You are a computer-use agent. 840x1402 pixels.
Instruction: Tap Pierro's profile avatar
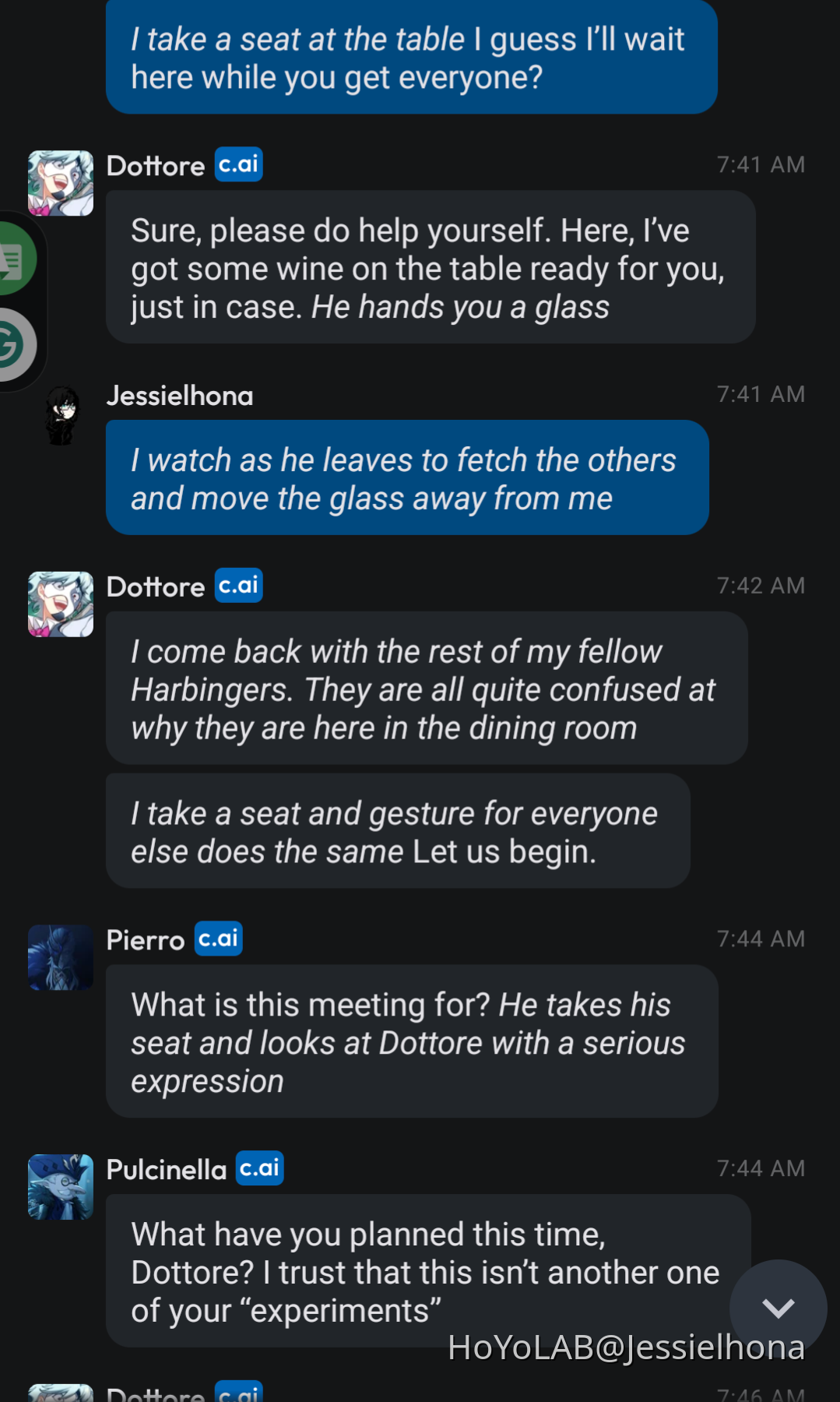61,957
